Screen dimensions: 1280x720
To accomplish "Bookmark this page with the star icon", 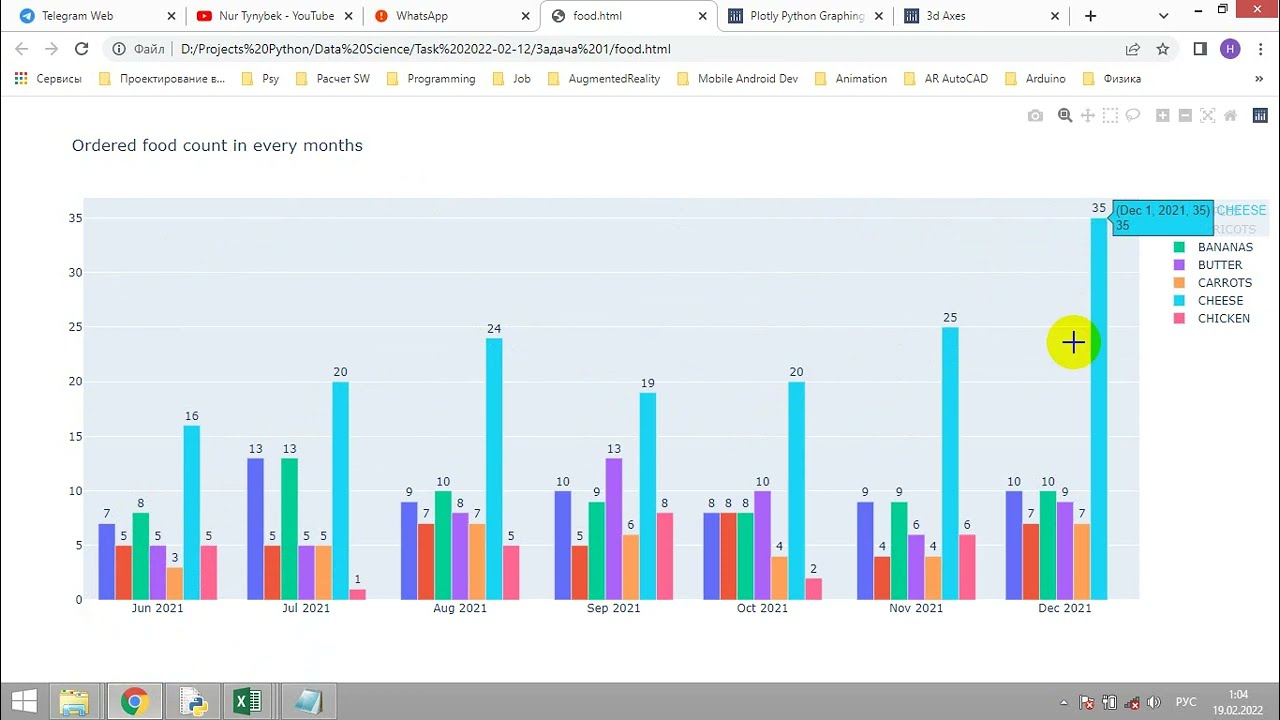I will 1162,49.
